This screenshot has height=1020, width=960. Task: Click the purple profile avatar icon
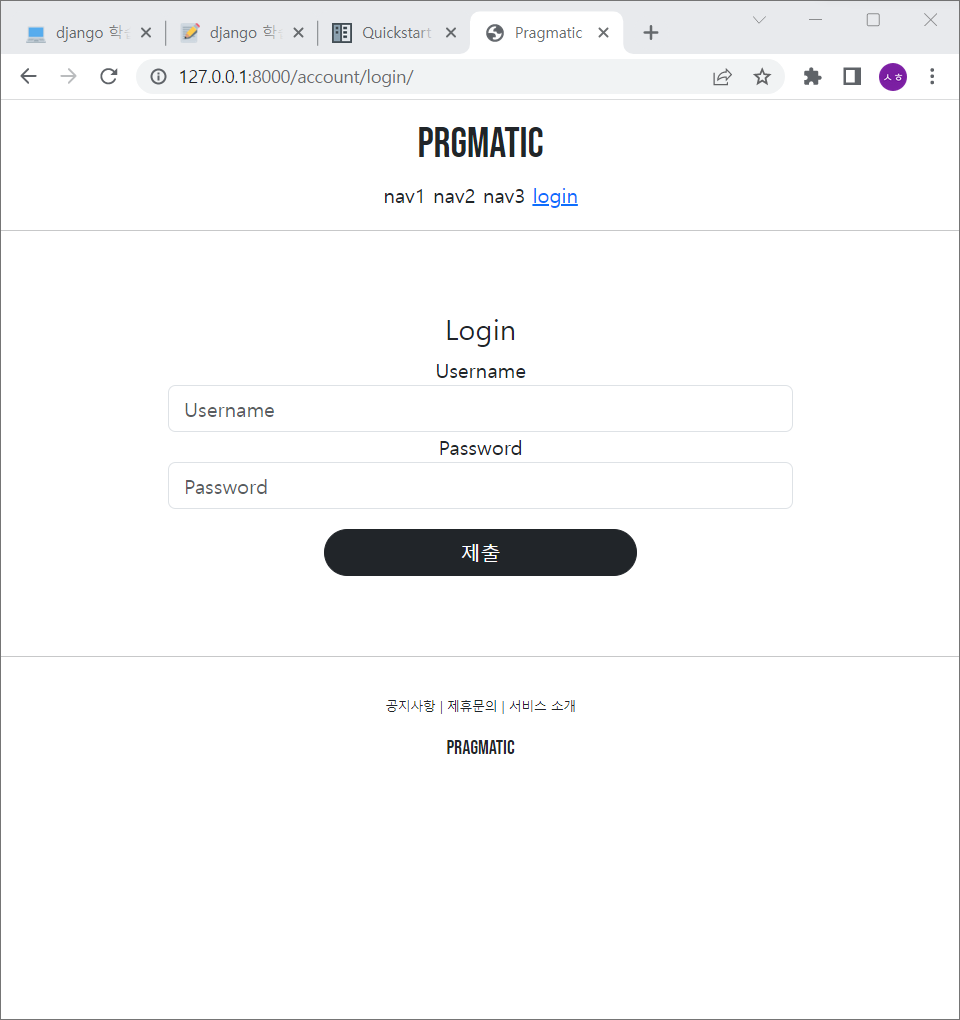coord(893,76)
